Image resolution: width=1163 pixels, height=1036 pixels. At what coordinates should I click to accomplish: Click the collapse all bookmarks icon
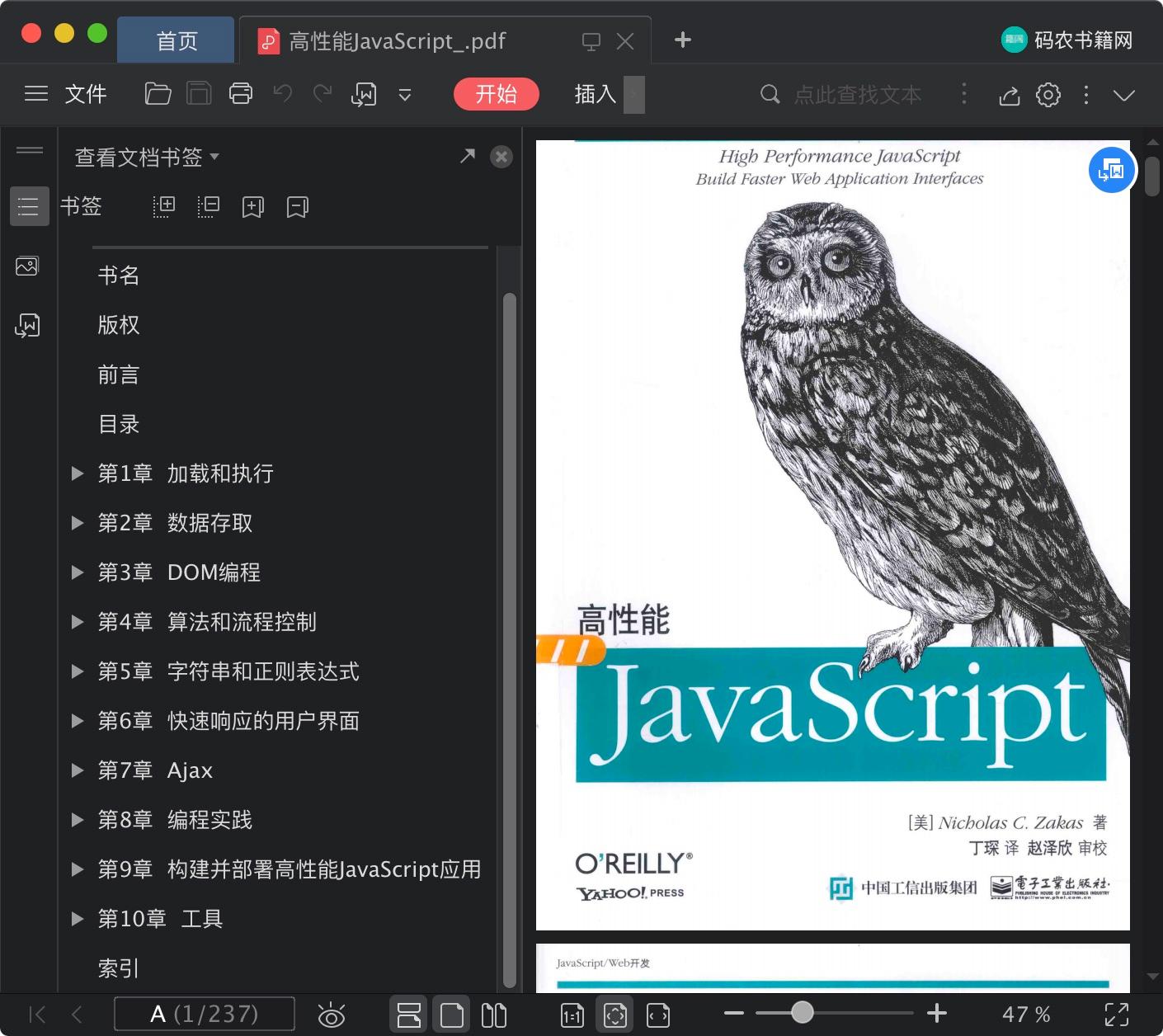[x=209, y=207]
